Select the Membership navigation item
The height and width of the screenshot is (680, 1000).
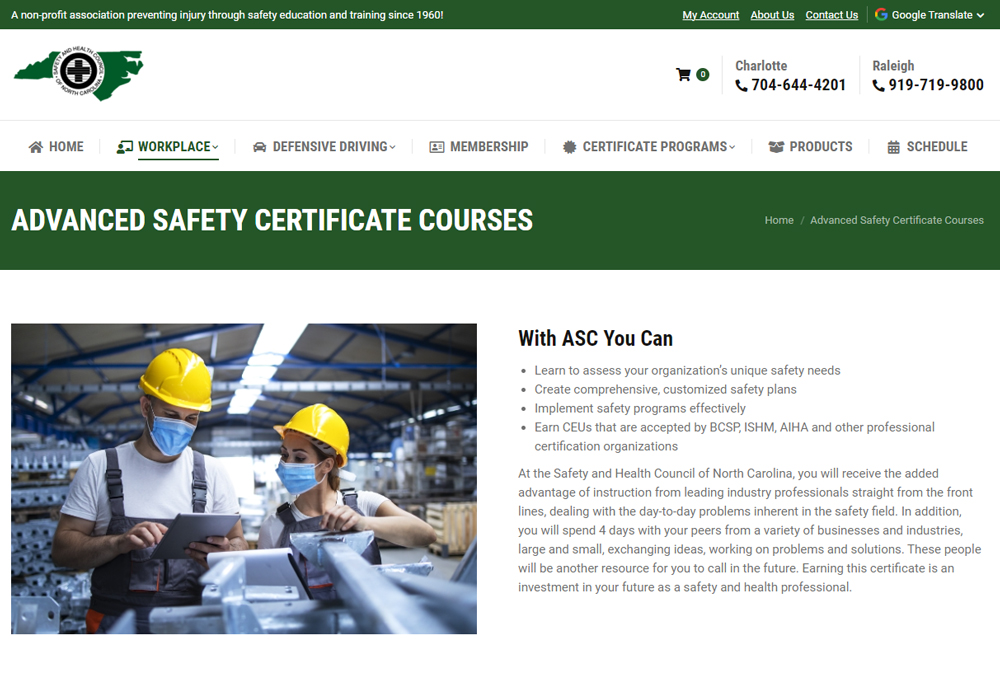(490, 146)
